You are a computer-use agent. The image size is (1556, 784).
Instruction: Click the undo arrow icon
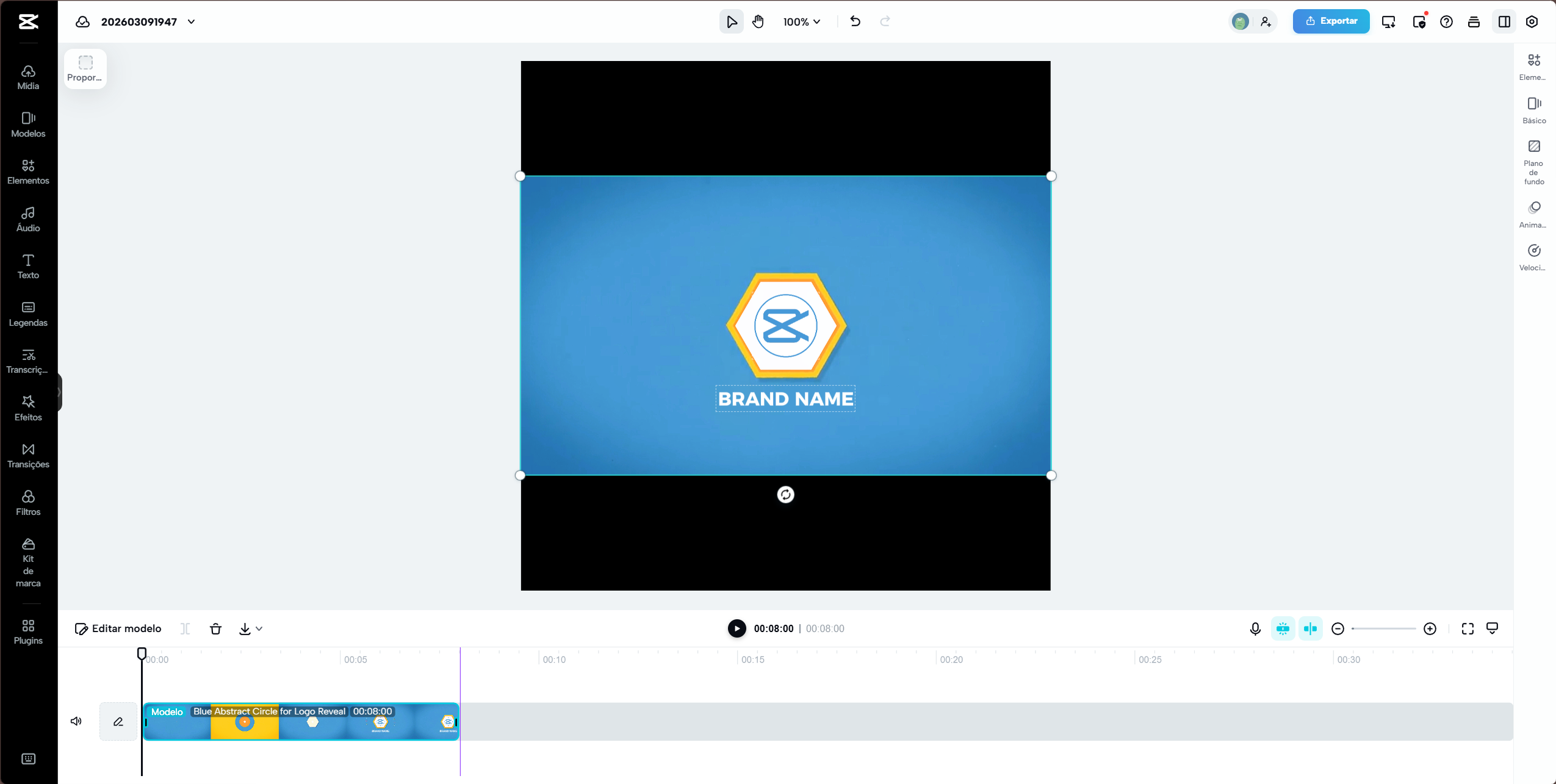tap(855, 21)
